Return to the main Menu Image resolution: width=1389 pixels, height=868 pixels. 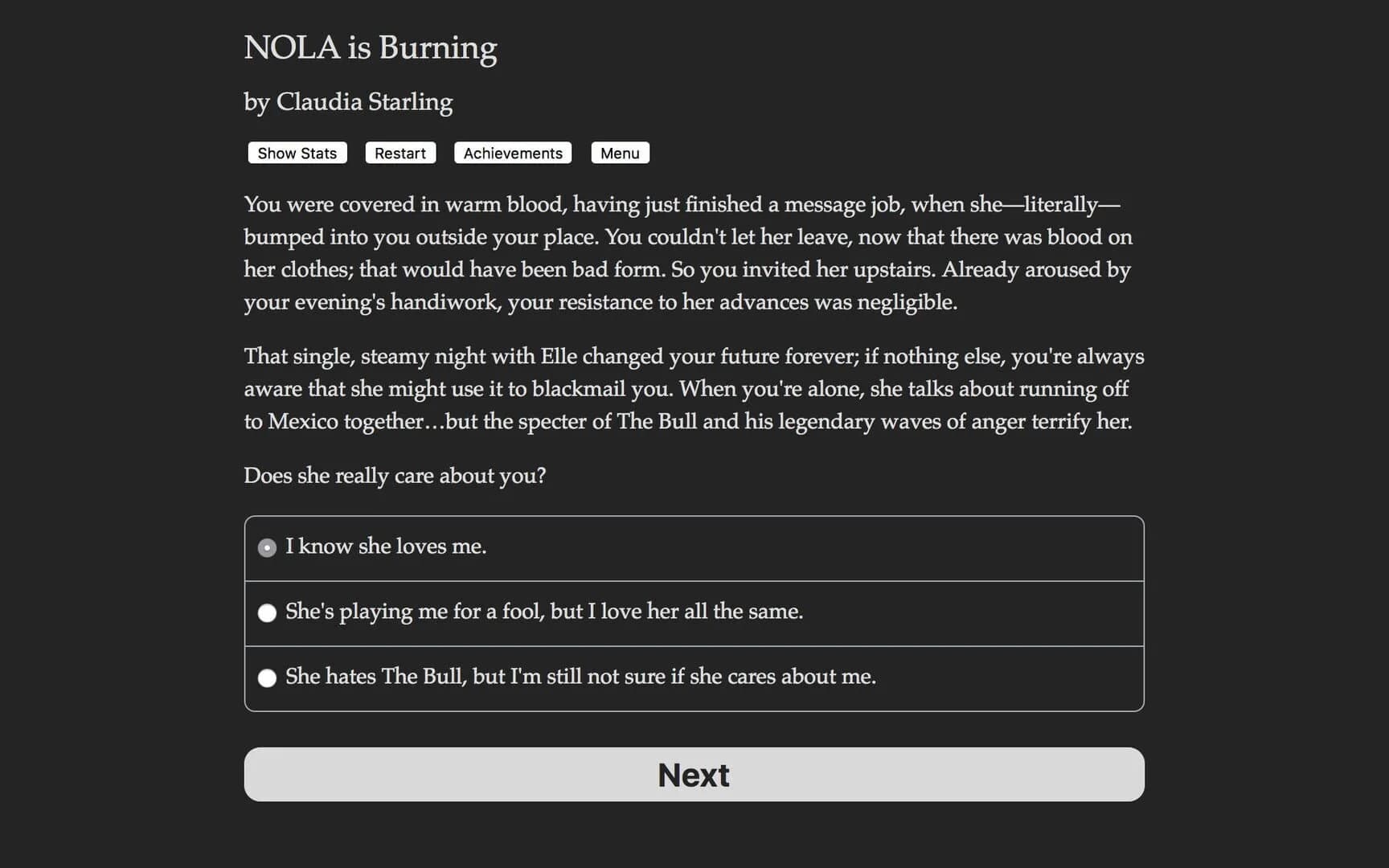coord(620,153)
